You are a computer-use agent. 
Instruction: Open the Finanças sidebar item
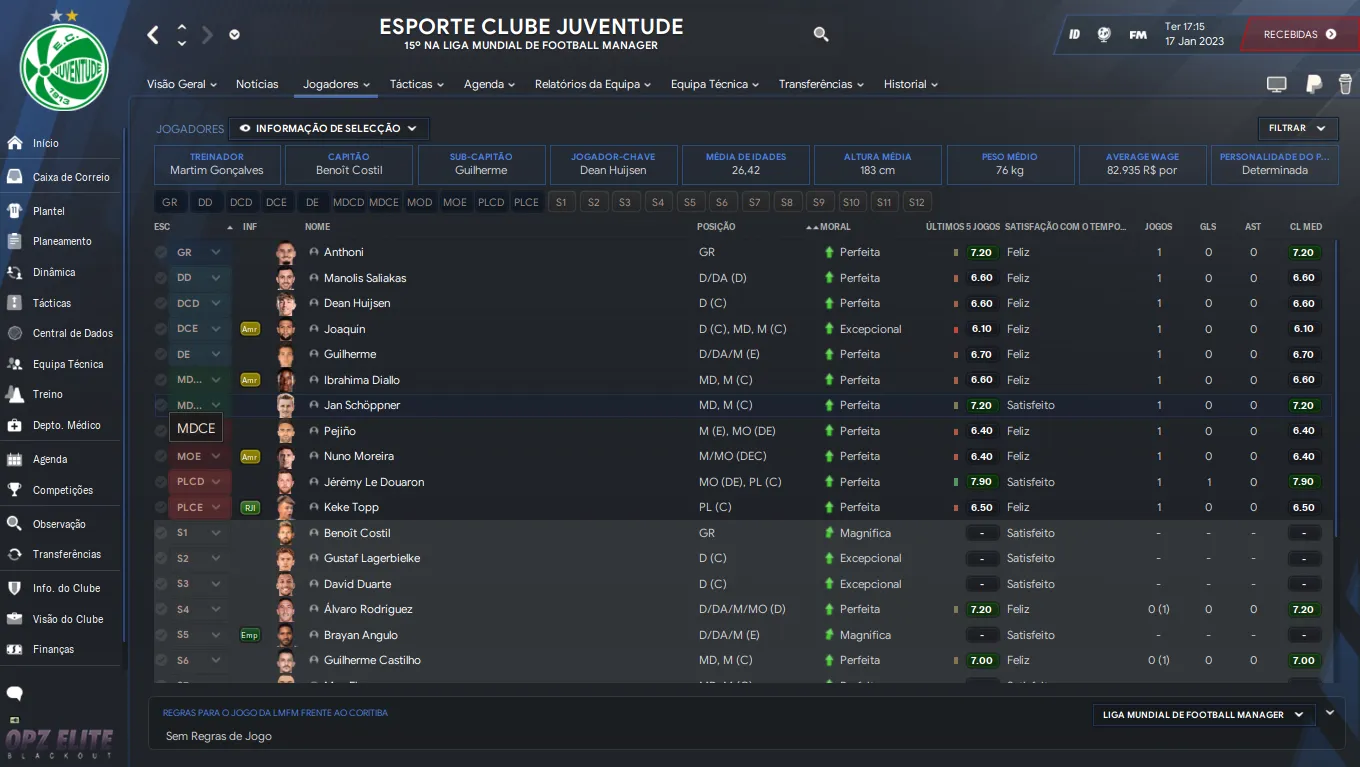pyautogui.click(x=53, y=649)
